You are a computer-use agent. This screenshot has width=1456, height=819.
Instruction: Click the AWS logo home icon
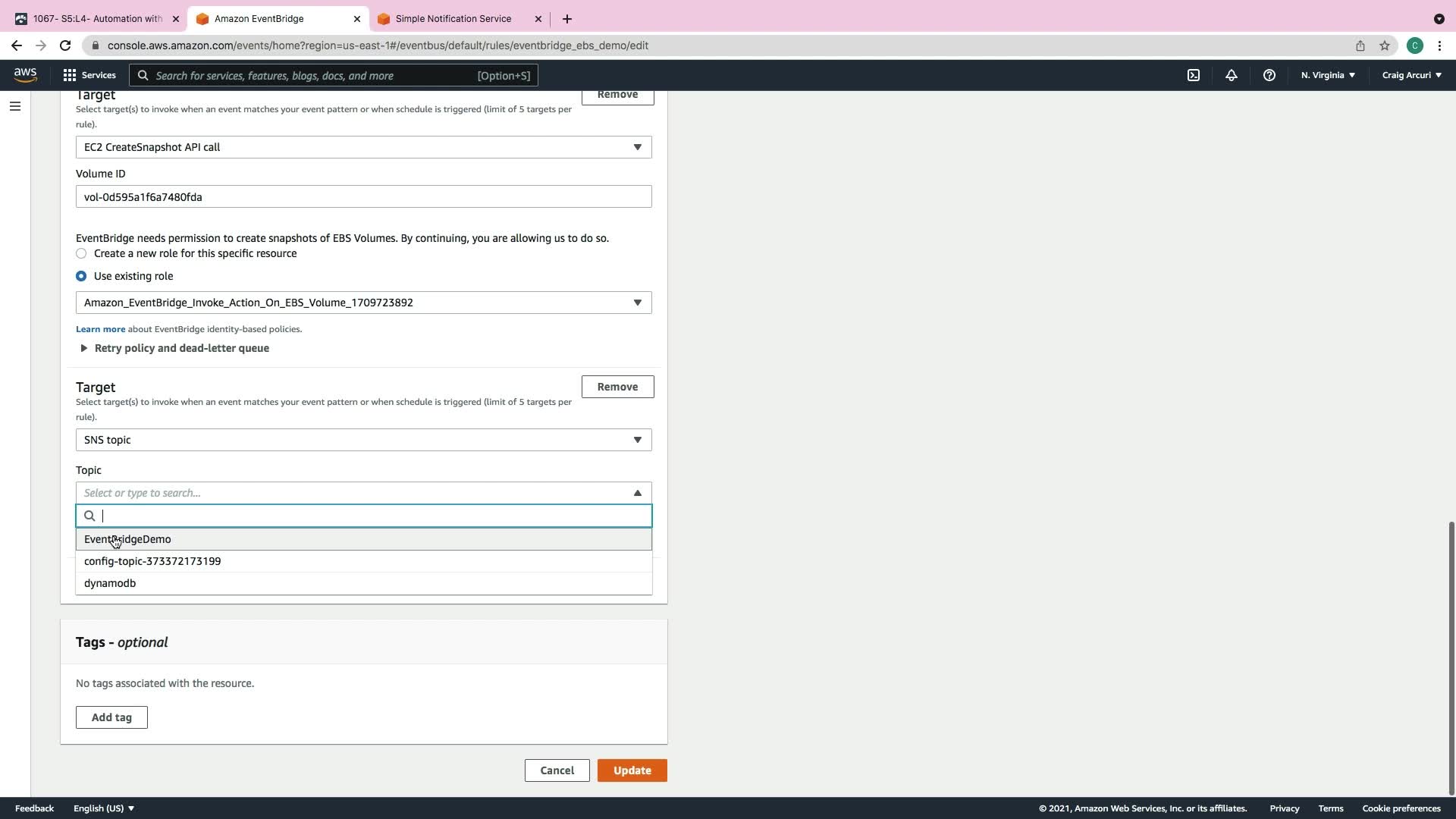tap(25, 74)
